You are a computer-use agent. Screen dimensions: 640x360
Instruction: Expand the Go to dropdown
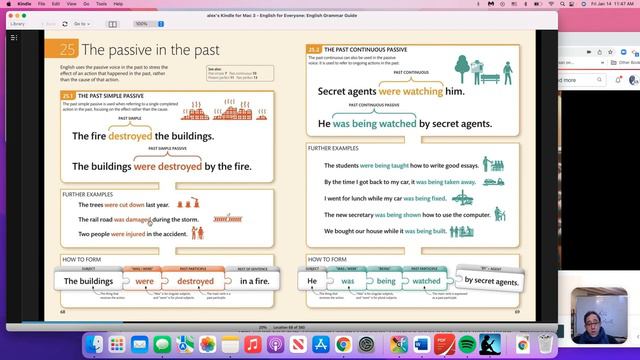point(82,24)
